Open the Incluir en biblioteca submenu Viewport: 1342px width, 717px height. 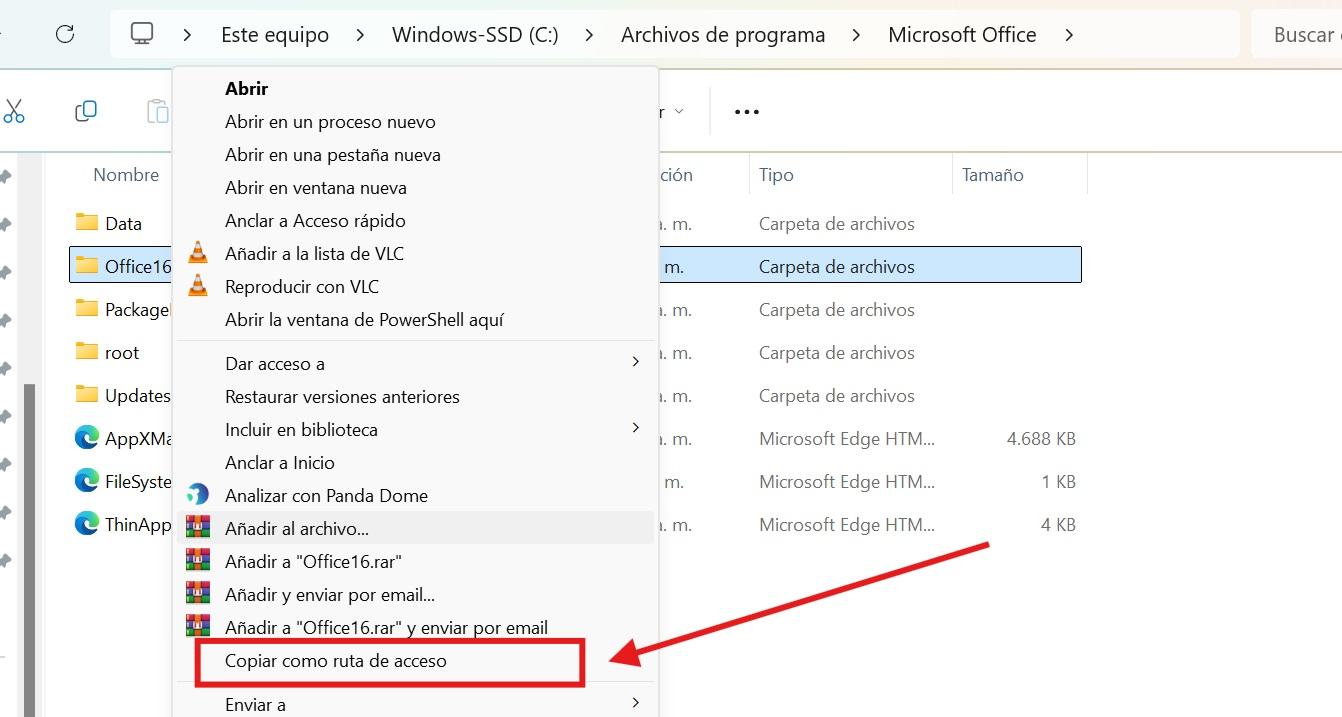635,428
